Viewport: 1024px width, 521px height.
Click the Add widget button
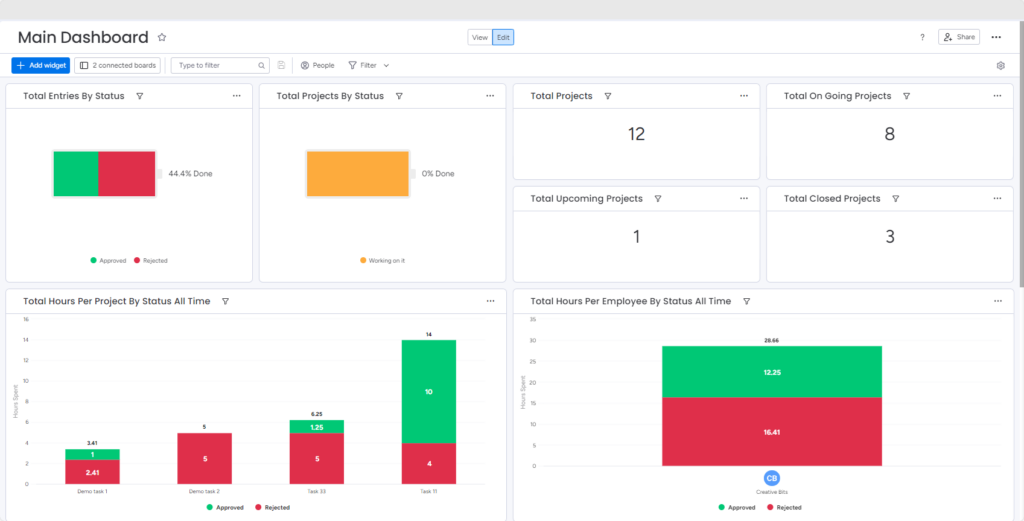pyautogui.click(x=40, y=65)
